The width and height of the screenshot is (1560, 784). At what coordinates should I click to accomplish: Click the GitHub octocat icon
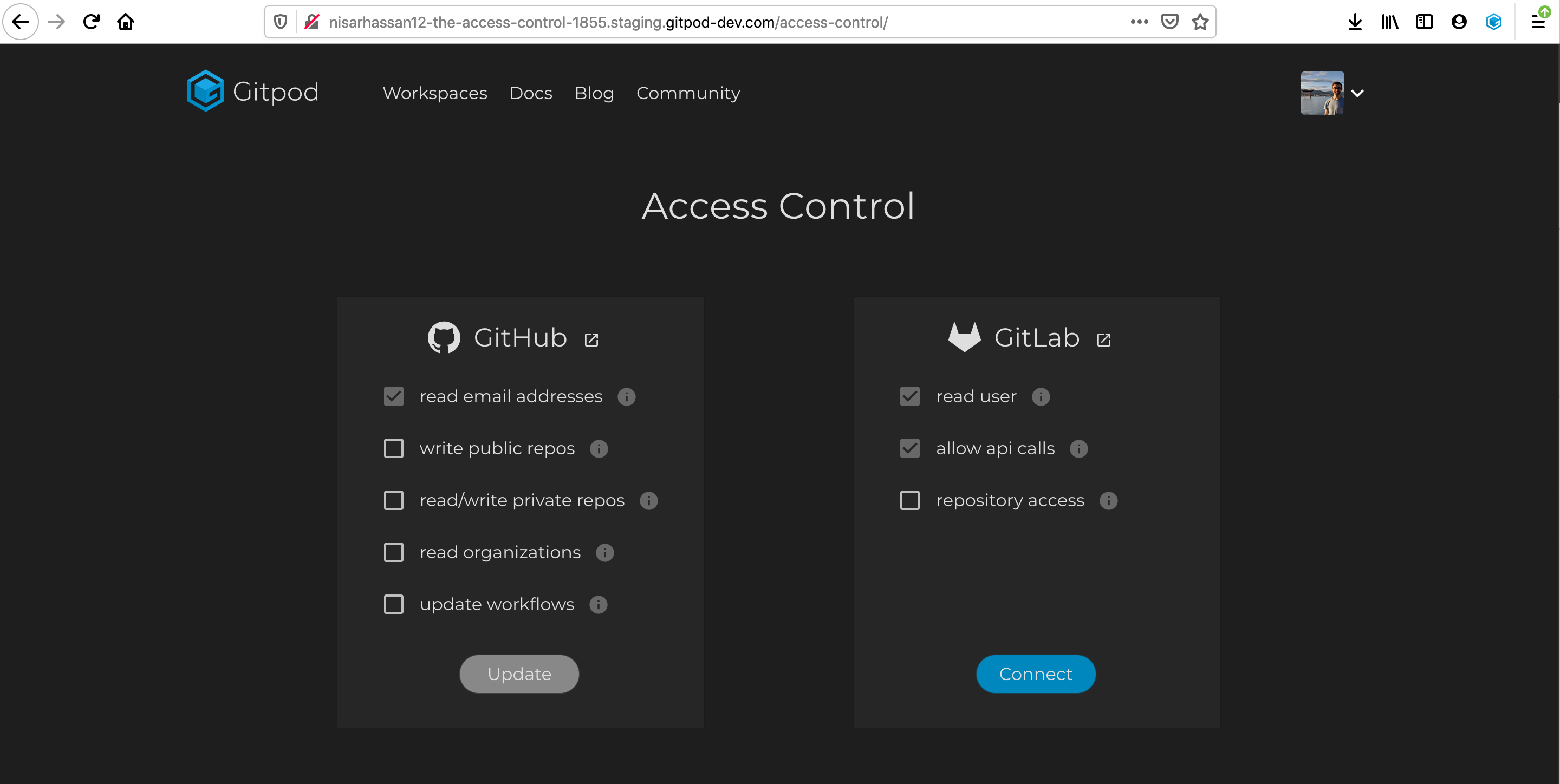(444, 337)
